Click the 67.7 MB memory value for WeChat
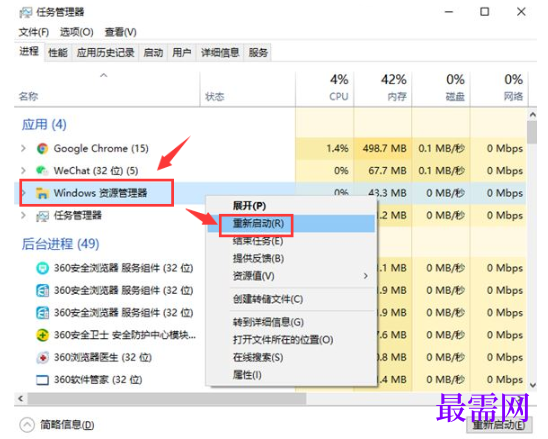Image resolution: width=548 pixels, height=439 pixels. 387,171
